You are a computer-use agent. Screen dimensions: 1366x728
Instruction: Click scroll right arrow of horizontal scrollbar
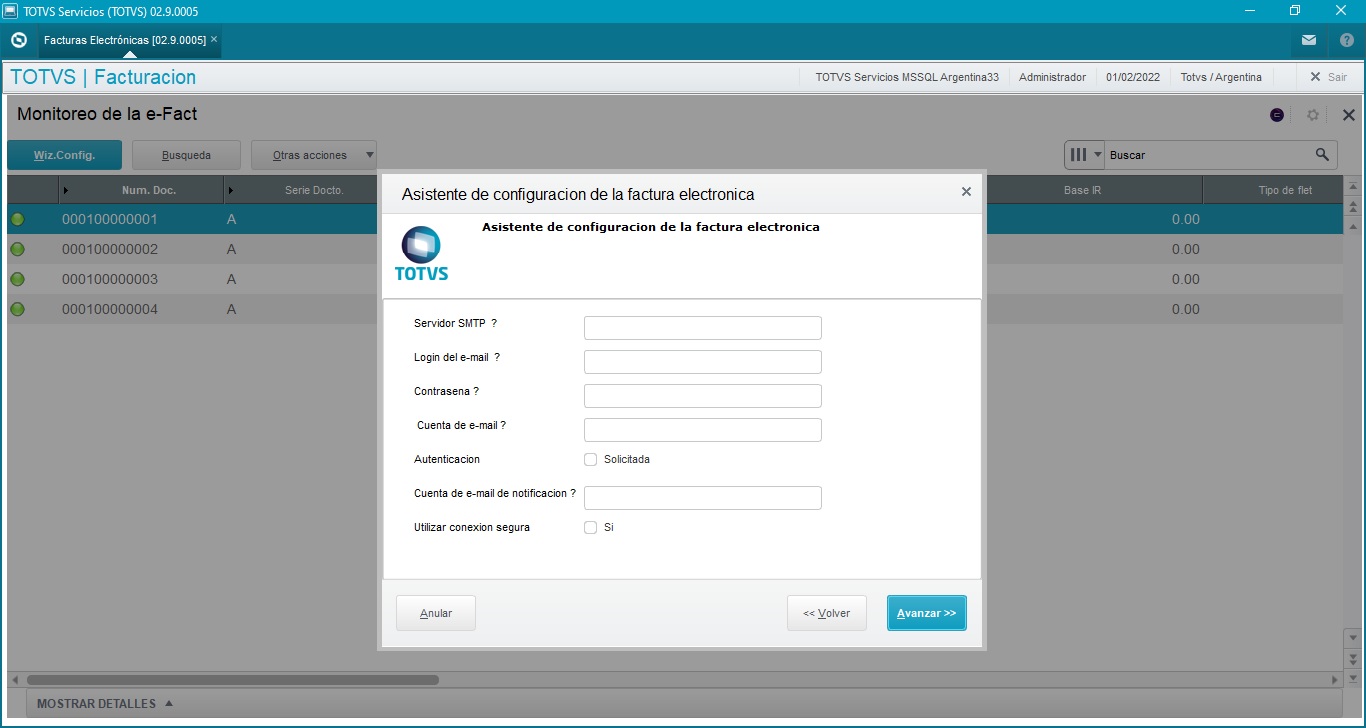point(1335,679)
